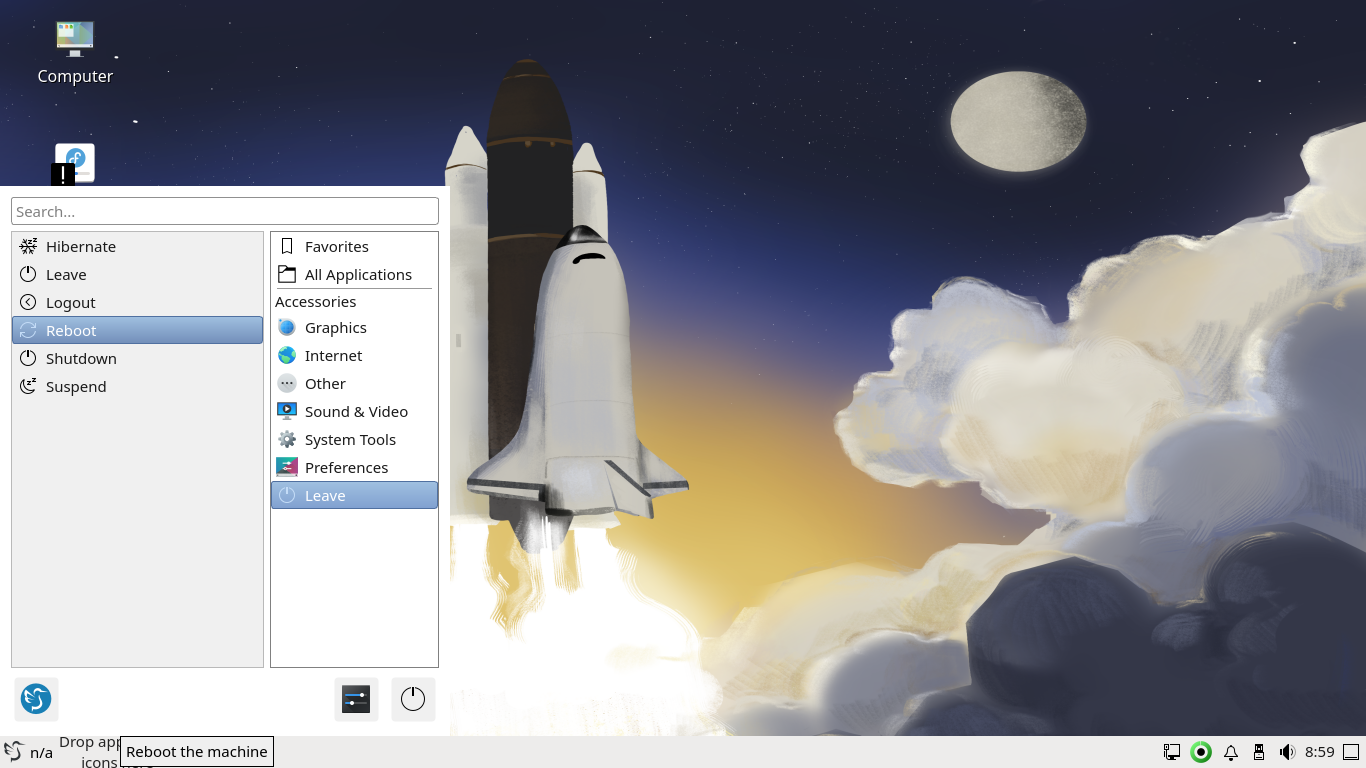Open the Preferences category
Screen dimensions: 1366x768
point(354,467)
